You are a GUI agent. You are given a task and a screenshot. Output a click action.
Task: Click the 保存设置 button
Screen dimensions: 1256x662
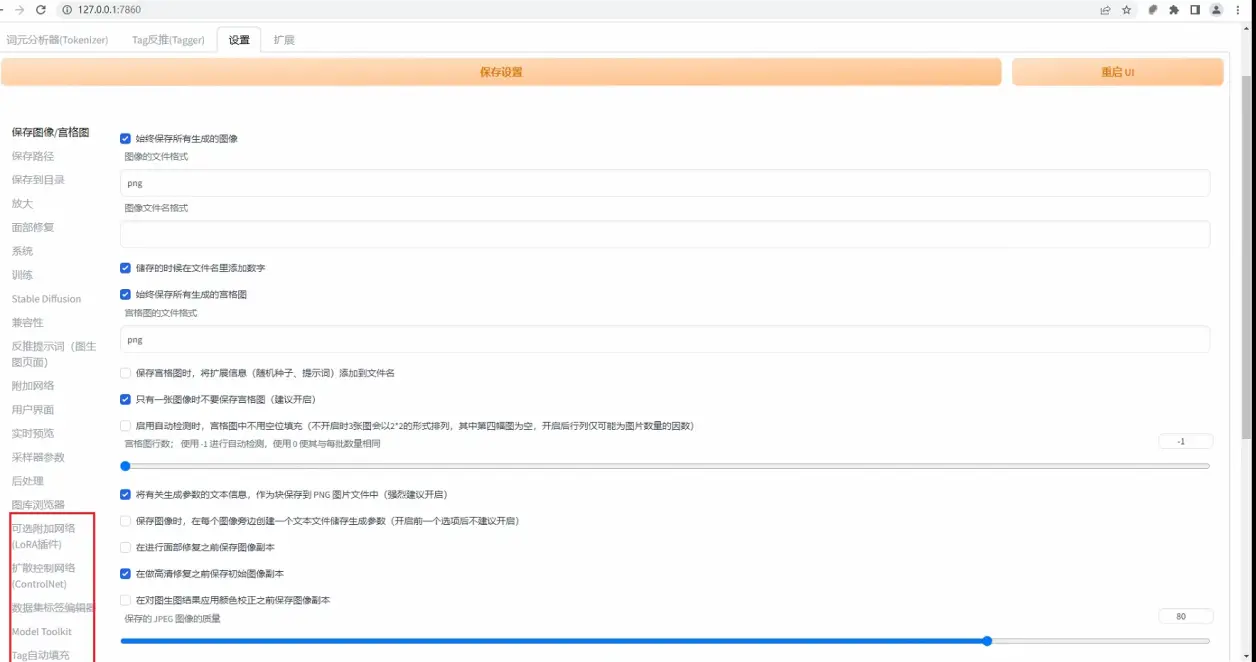click(x=502, y=71)
